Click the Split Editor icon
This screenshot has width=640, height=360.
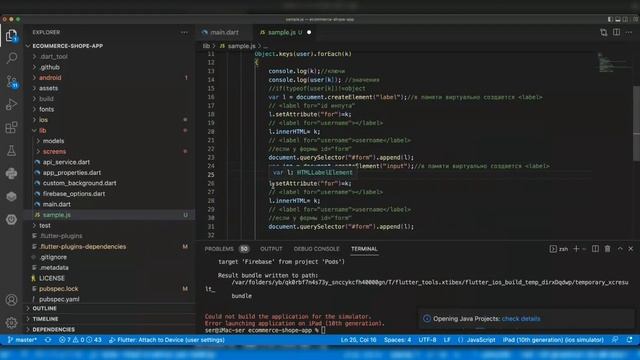pos(616,32)
